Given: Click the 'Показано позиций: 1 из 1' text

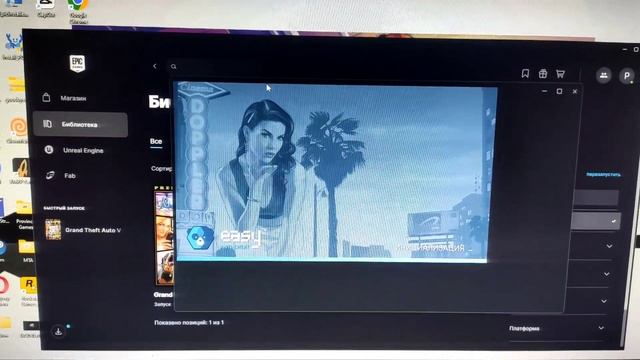Looking at the screenshot, I should (189, 322).
